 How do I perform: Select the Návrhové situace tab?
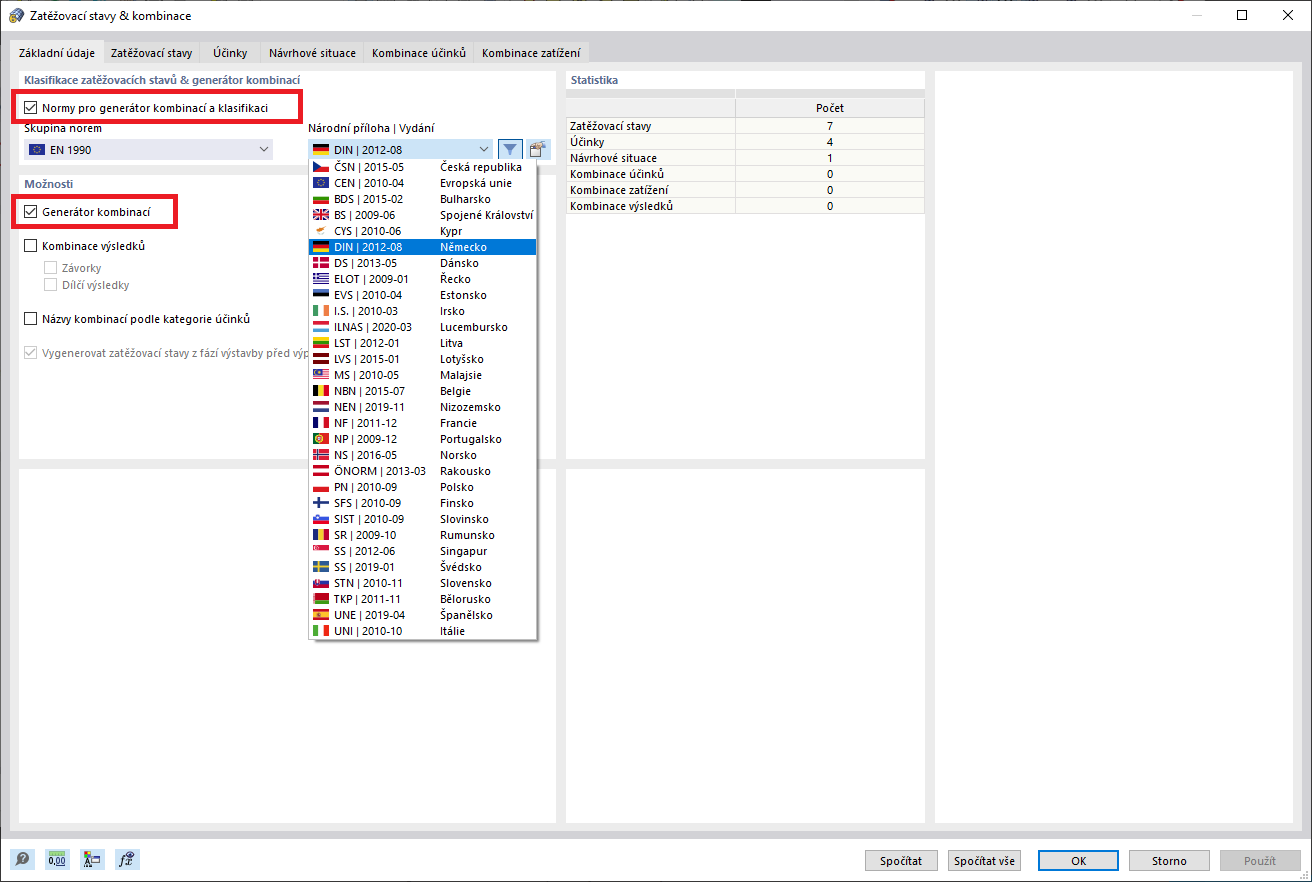point(312,53)
